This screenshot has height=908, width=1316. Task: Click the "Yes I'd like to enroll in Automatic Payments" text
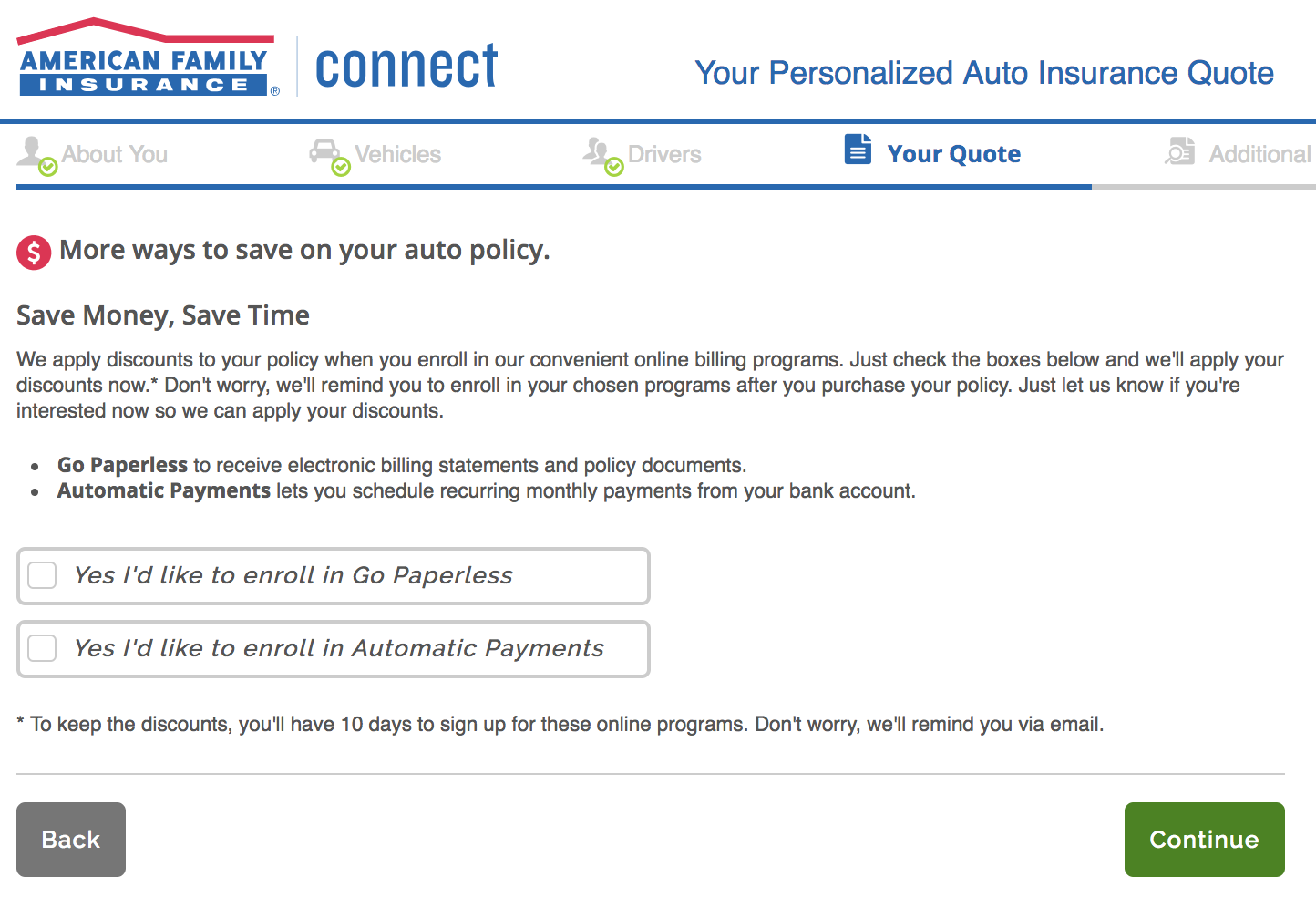[338, 648]
